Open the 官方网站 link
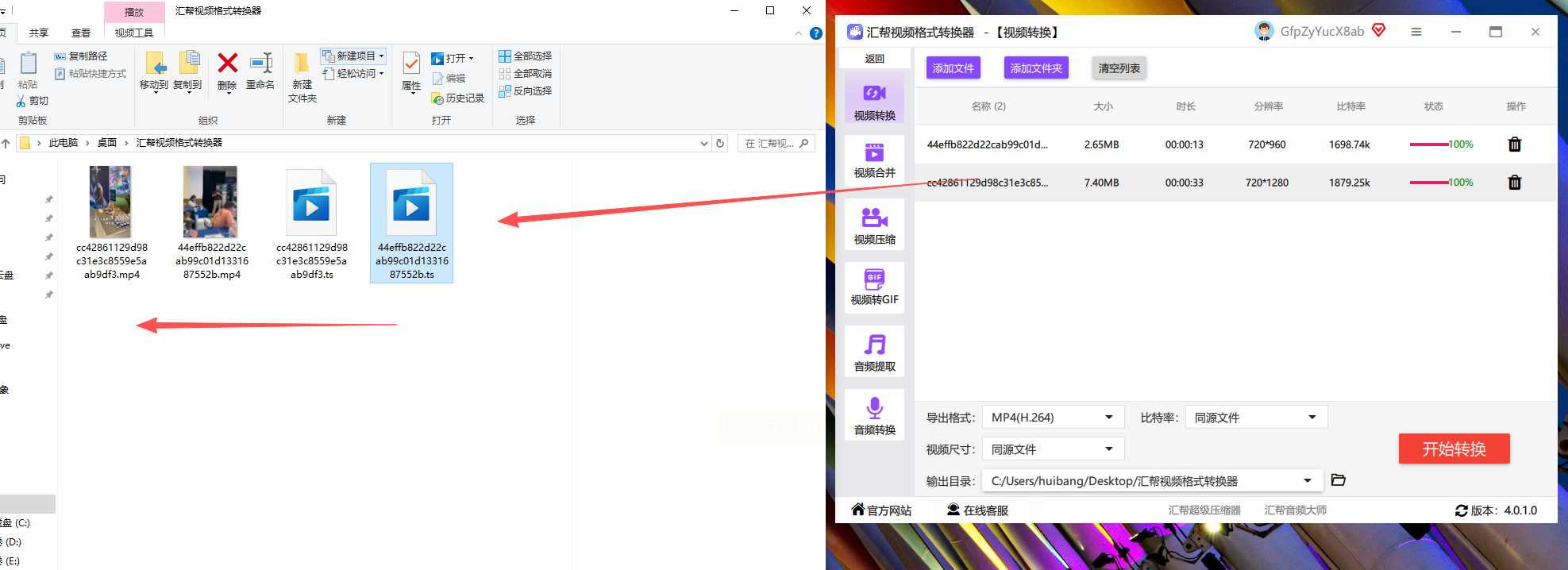Screen dimensions: 1568x570 881,510
